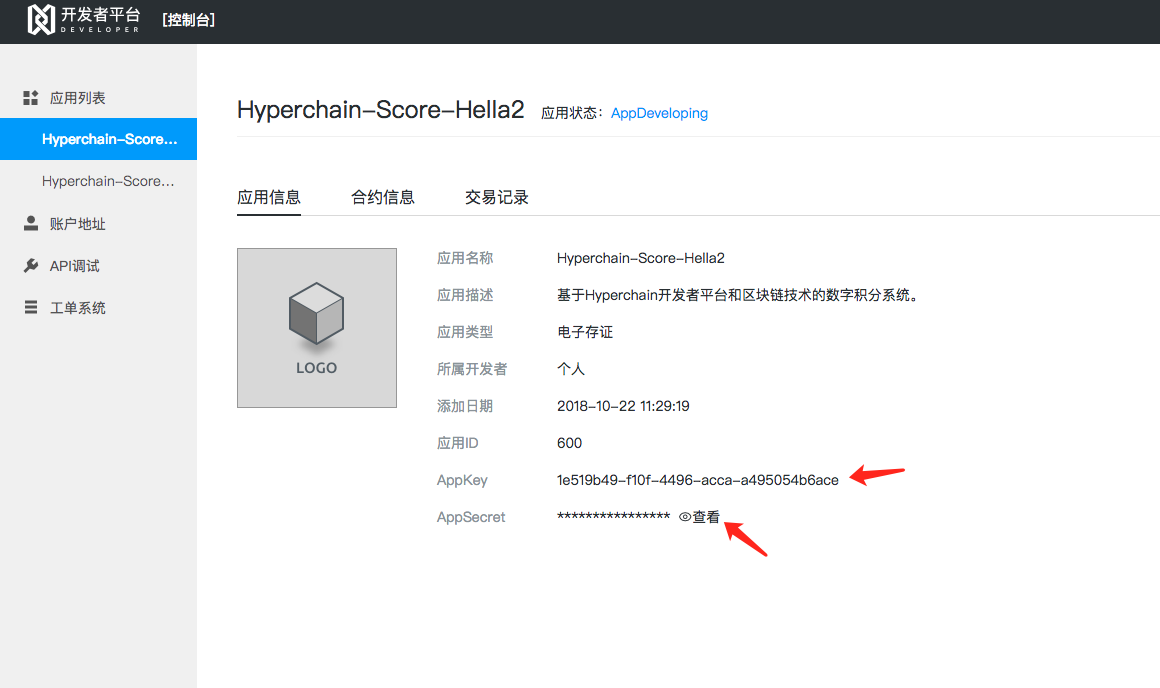
Task: Click the AppKey value 1e519b49-f10f-4496-acca-a495054b6ace
Action: click(x=698, y=480)
